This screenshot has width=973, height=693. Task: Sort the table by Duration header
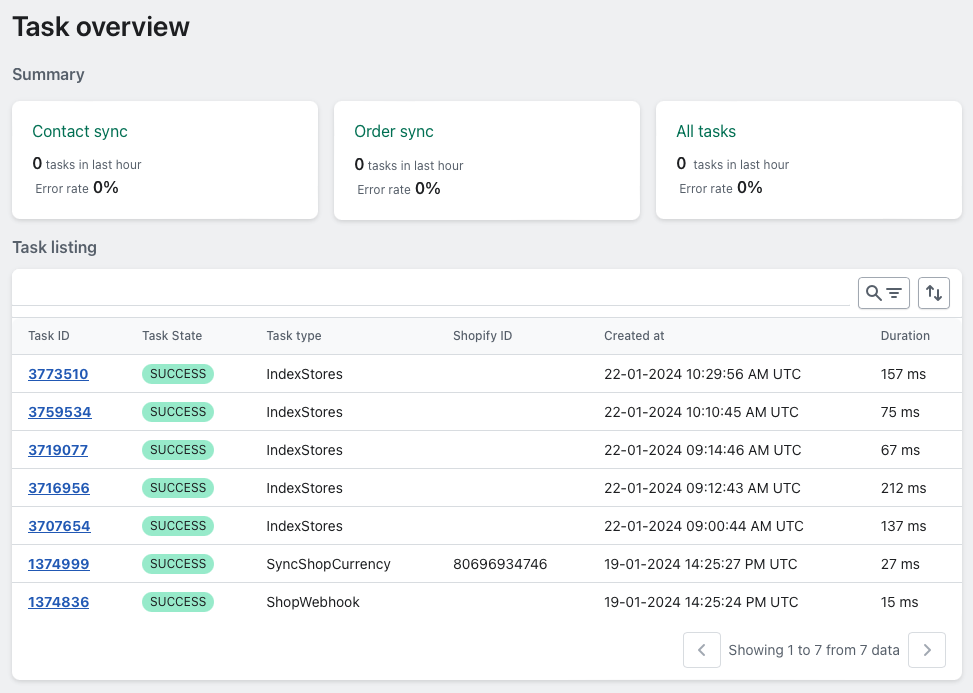(904, 336)
